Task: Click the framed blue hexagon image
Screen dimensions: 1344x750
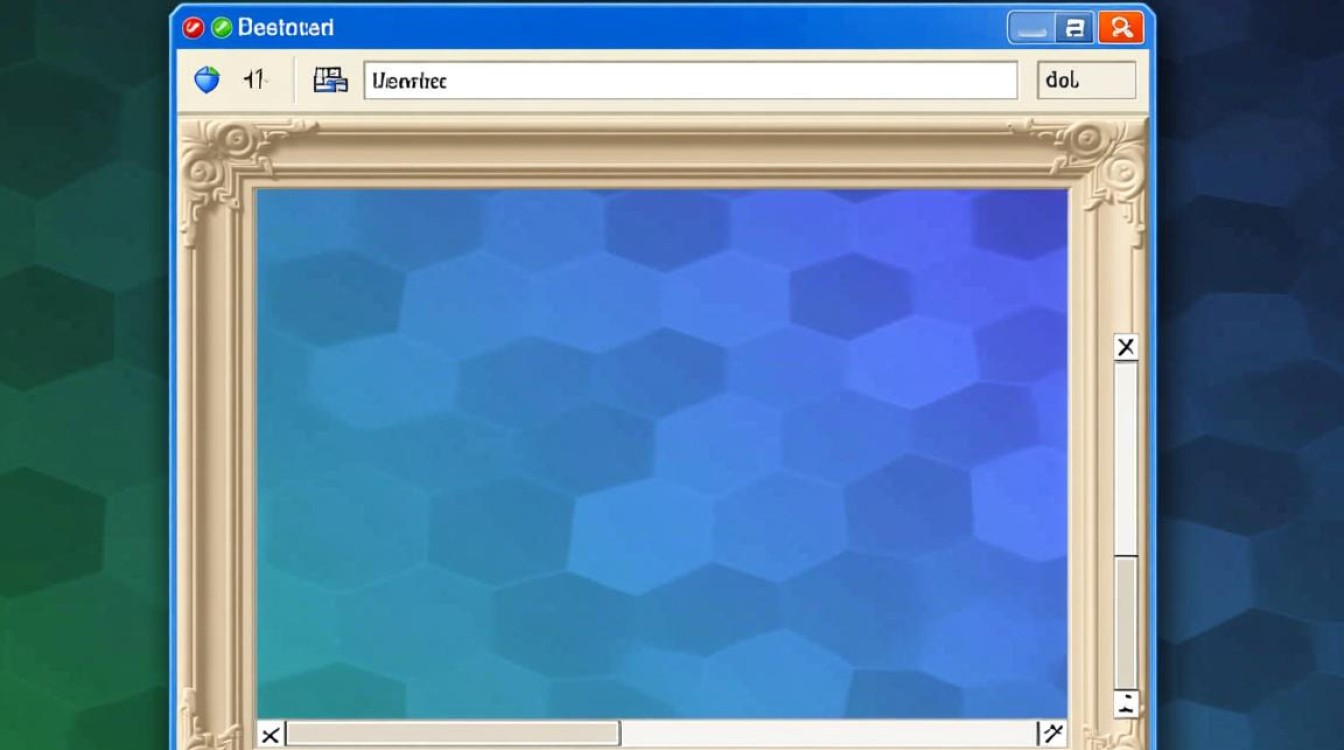Action: 662,450
